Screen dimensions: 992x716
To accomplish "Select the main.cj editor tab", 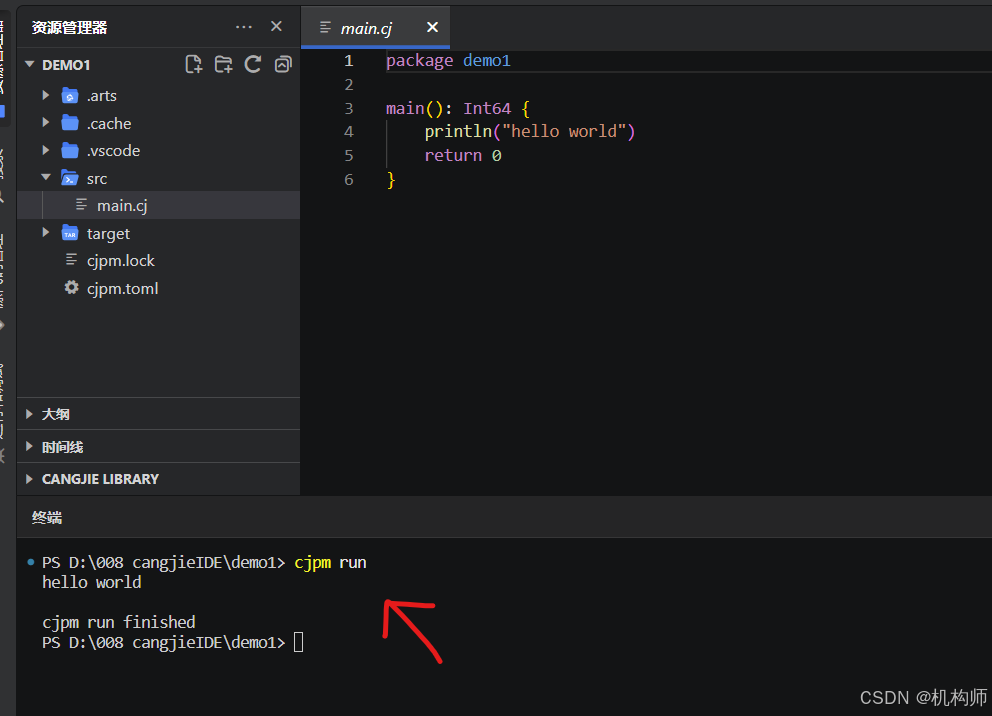I will click(x=375, y=28).
